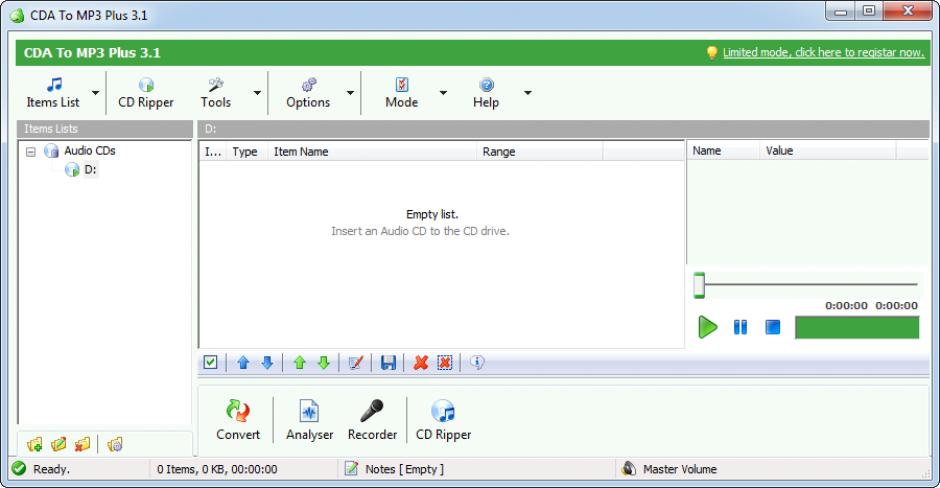Expand the Tools dropdown arrow

click(x=257, y=93)
